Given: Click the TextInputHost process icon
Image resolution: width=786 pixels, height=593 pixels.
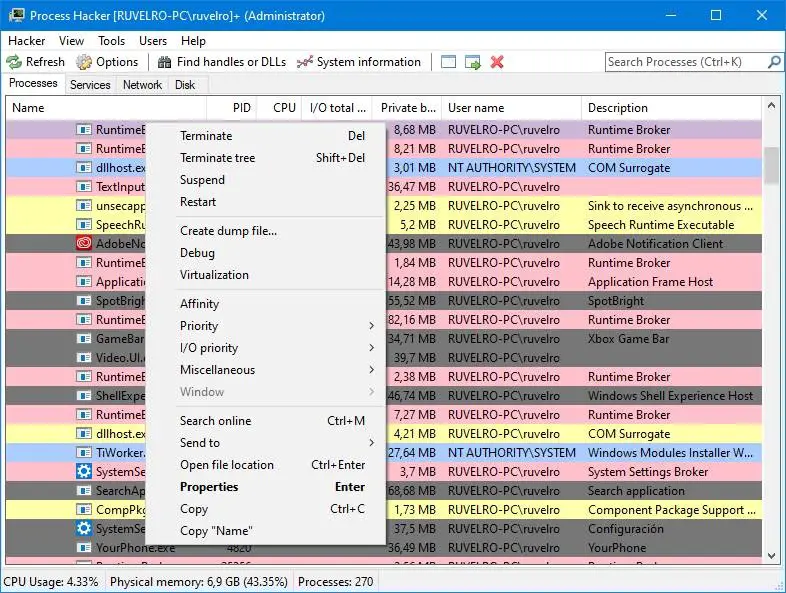Looking at the screenshot, I should point(84,187).
